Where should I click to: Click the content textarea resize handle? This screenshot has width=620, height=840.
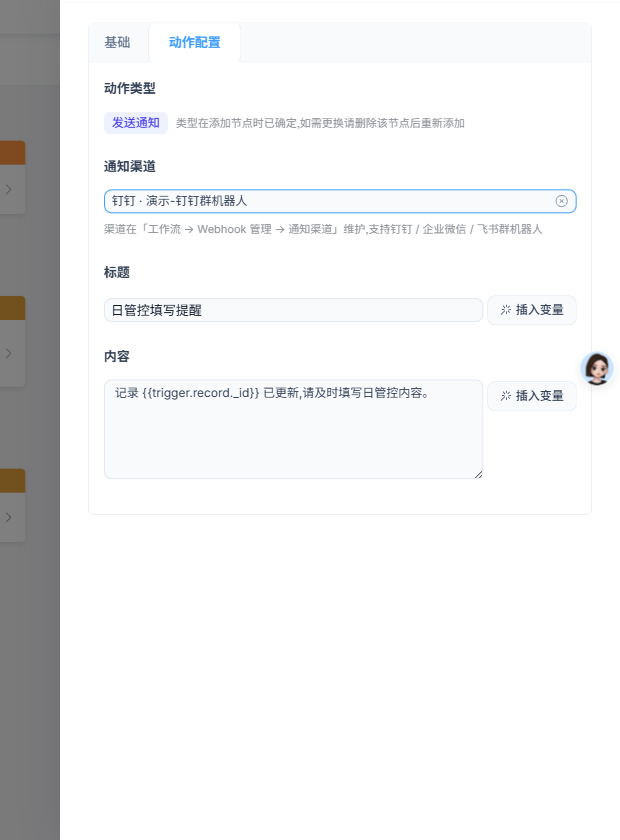[479, 474]
